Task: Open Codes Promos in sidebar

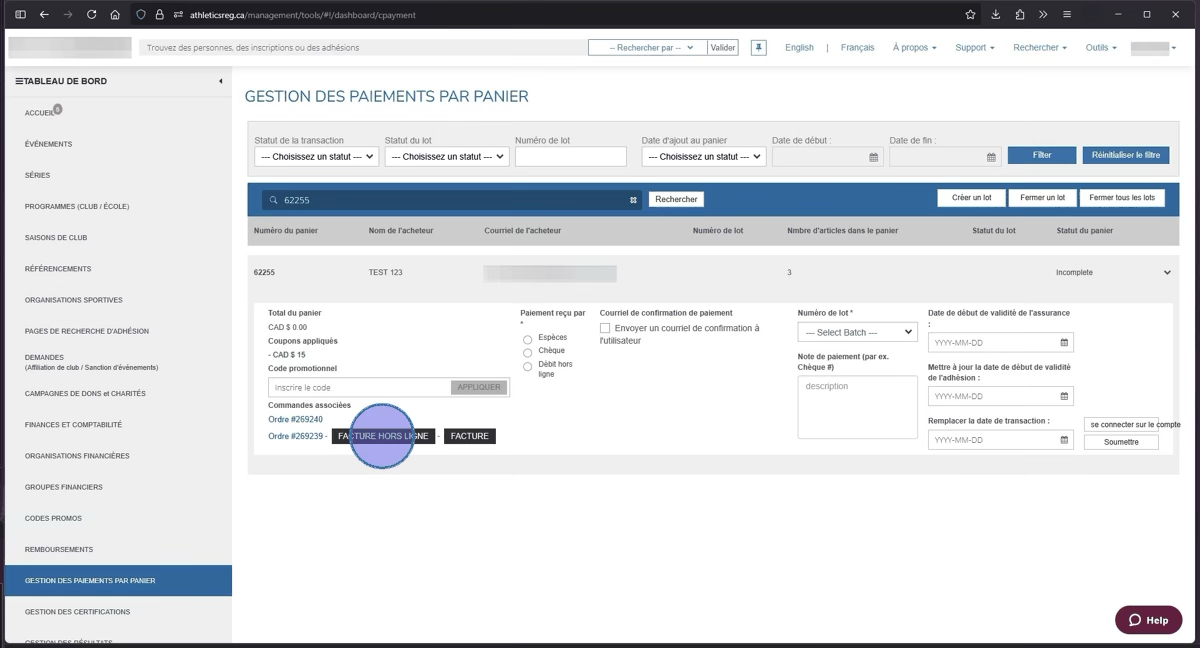Action: (x=53, y=518)
